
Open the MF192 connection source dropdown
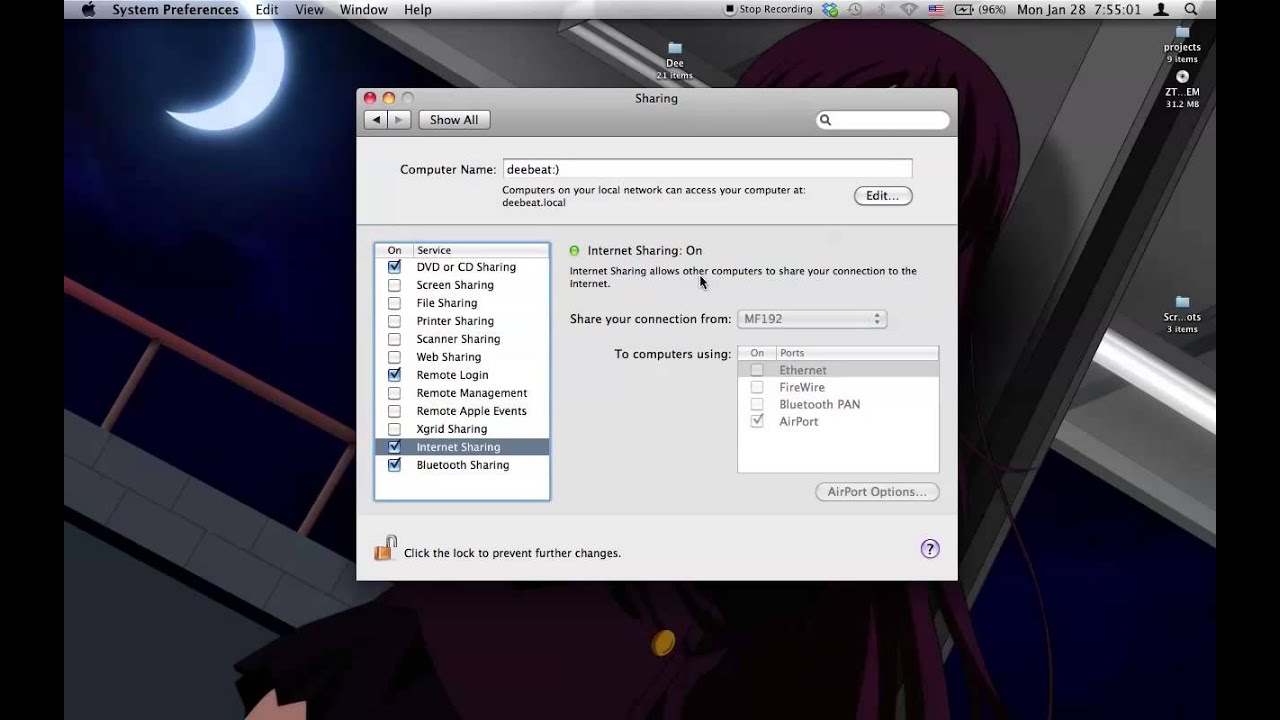(x=812, y=319)
